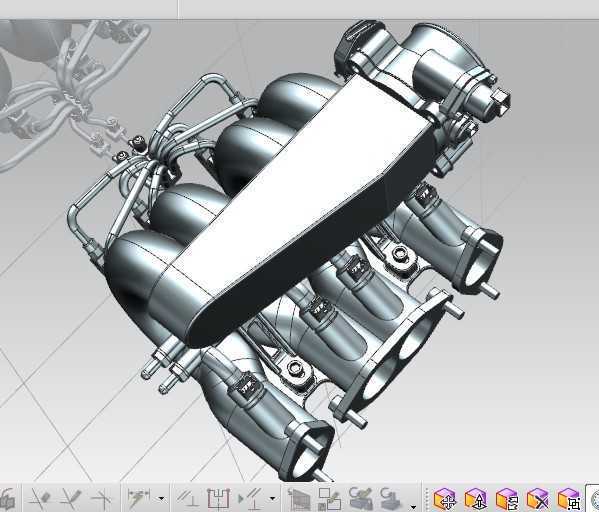Select the auto constrain icon with play arrow

click(x=249, y=499)
